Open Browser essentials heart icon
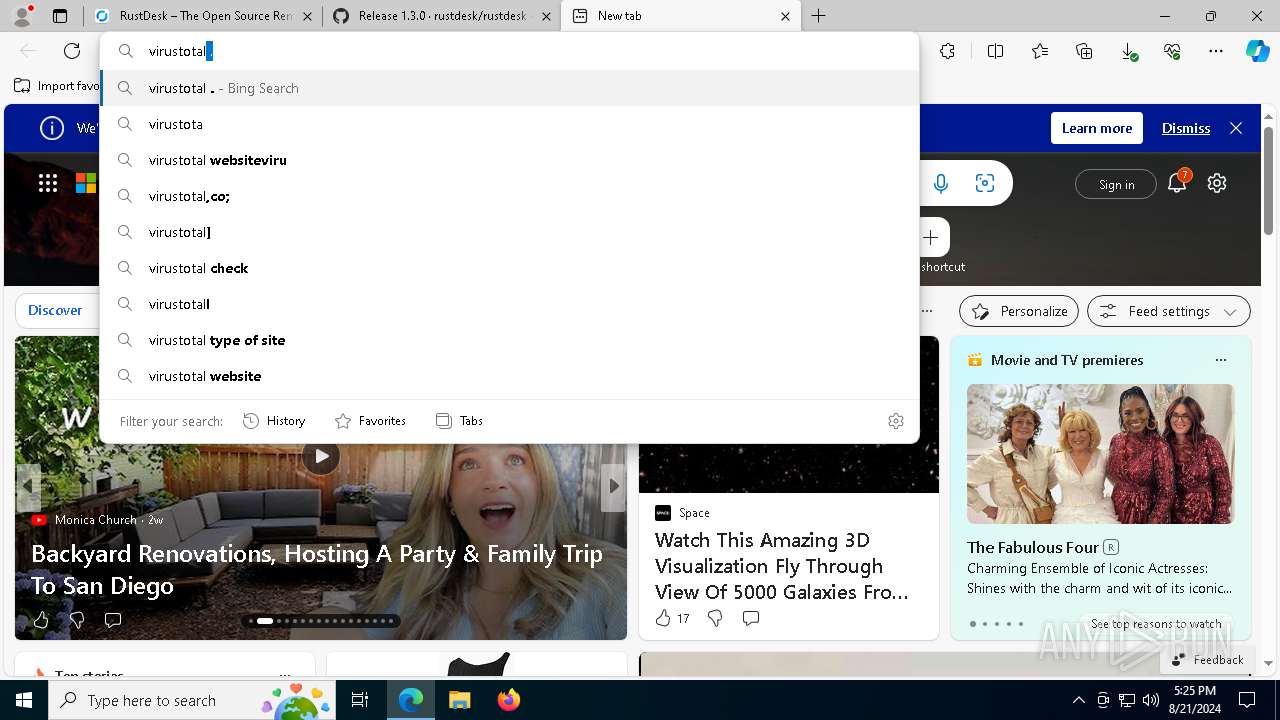This screenshot has height=720, width=1280. click(x=1172, y=51)
